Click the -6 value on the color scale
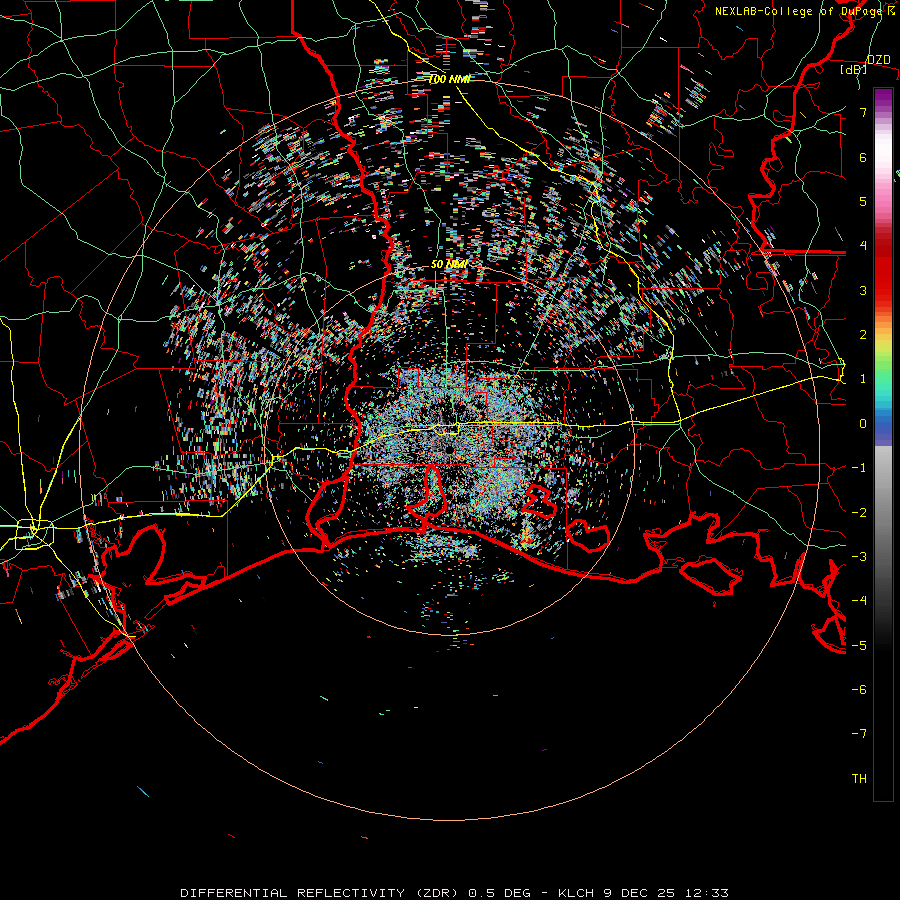900x900 pixels. (x=859, y=690)
